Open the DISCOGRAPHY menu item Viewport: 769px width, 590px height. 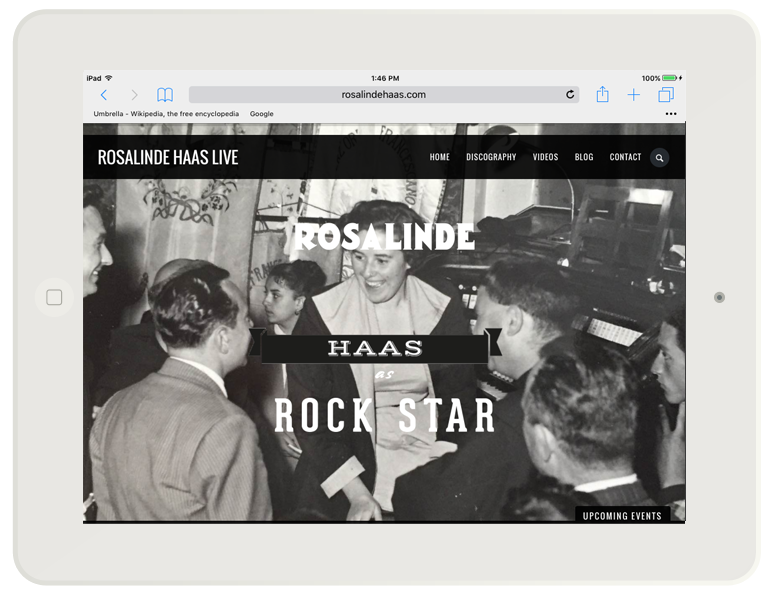pos(491,157)
